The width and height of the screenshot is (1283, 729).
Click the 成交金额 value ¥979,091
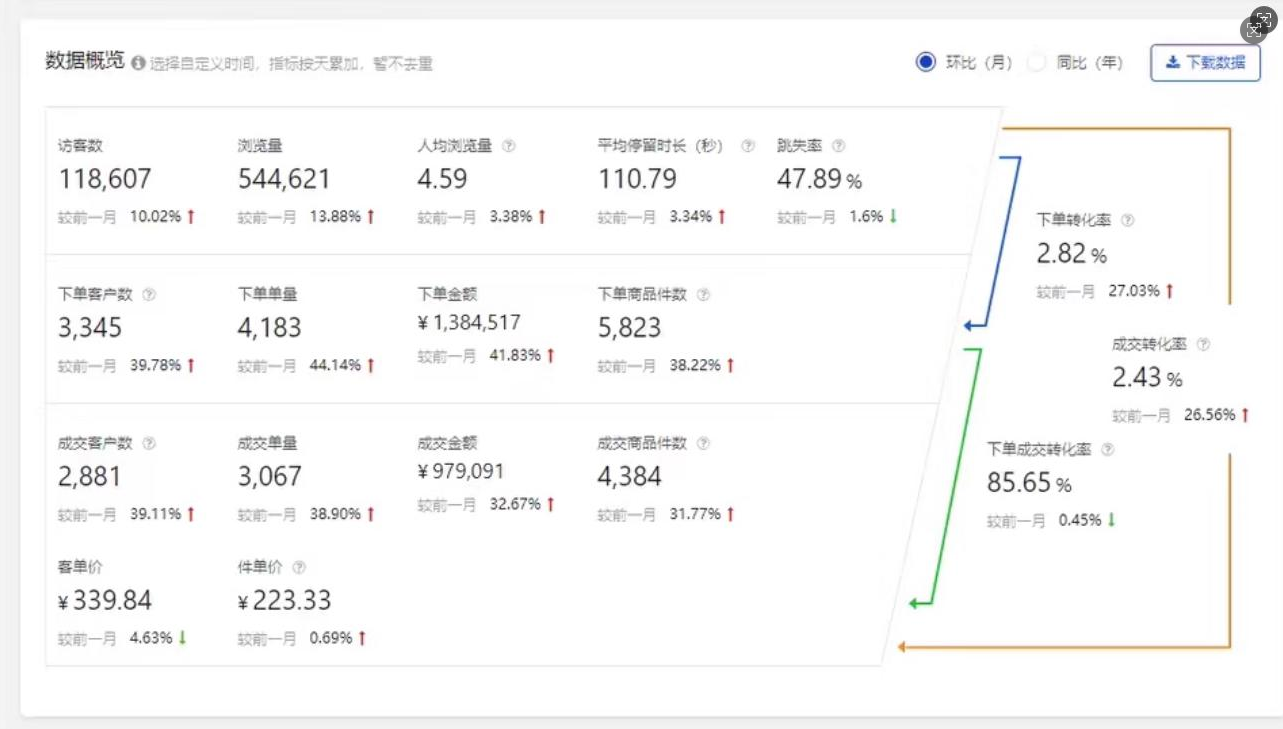pos(461,471)
